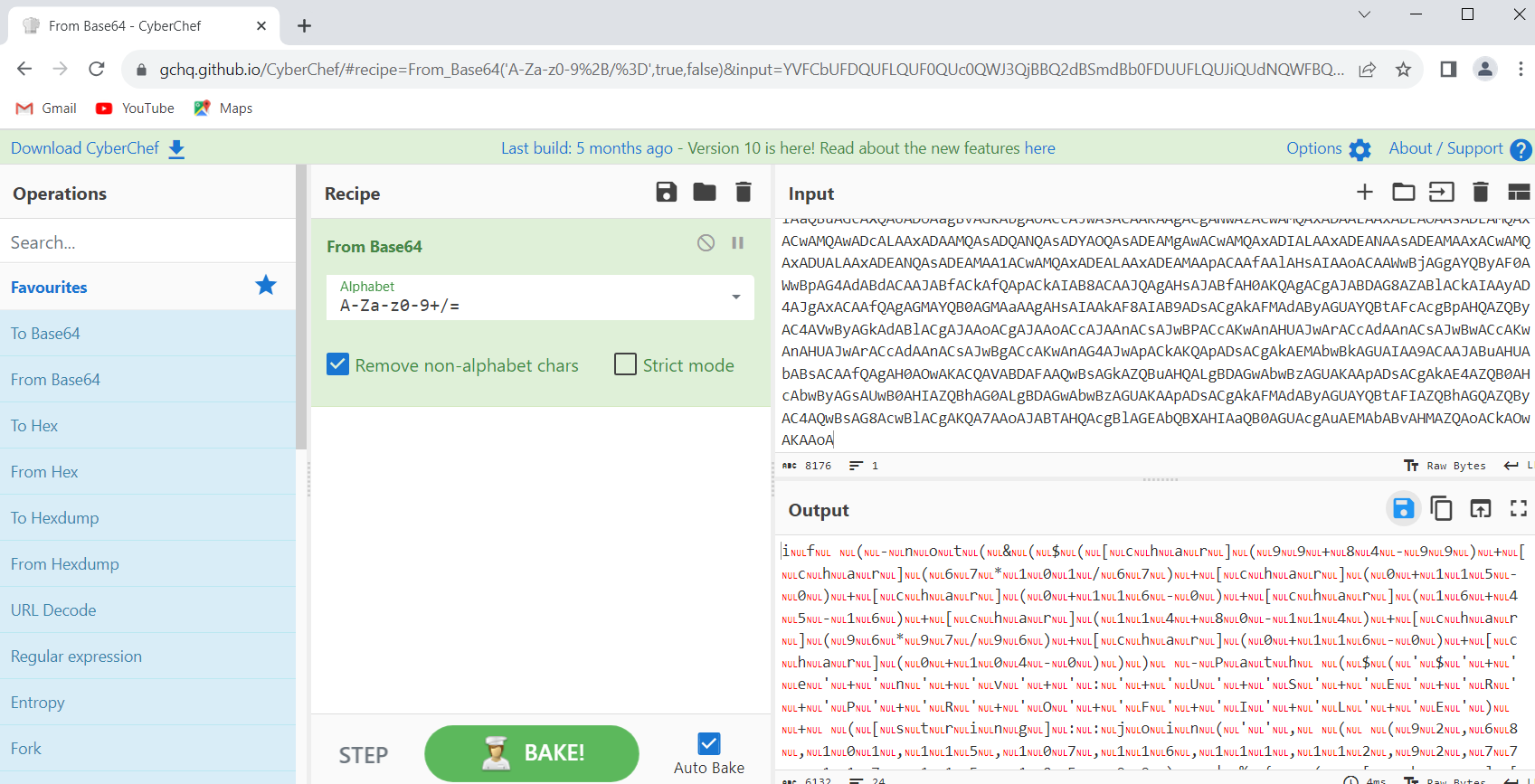Bookmark this page with the star
The image size is (1535, 784).
coord(1403,70)
